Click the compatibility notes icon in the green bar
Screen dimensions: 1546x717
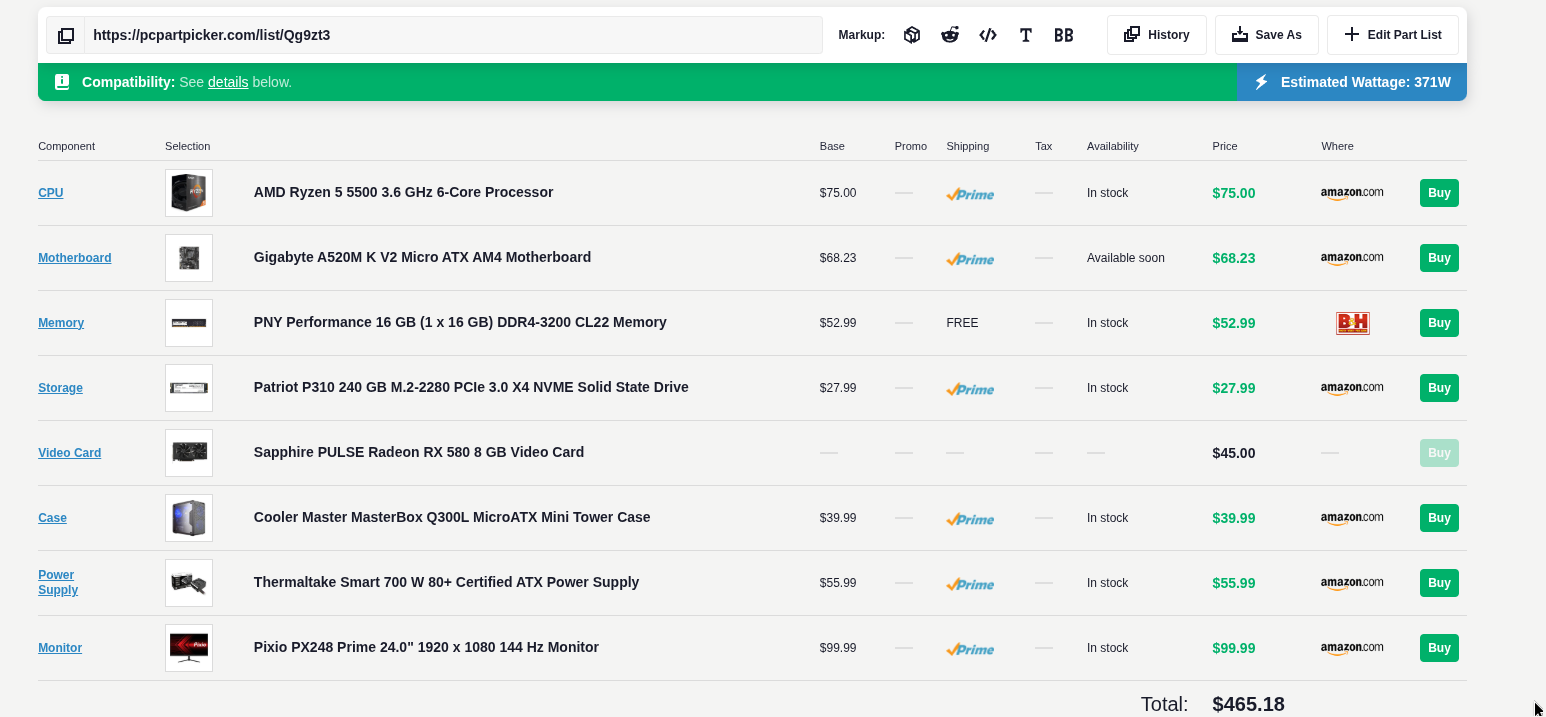click(62, 82)
